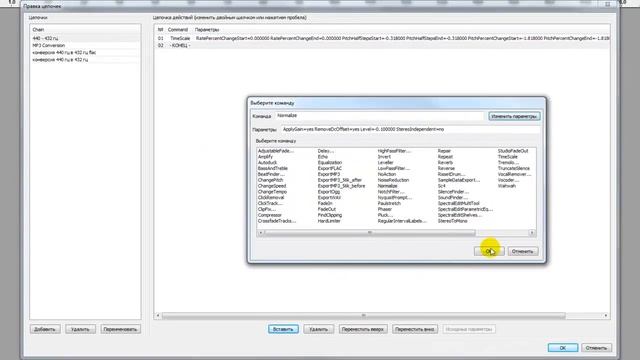Click the "- КОНЕЦ -" row in the chain actions
This screenshot has width=640, height=360.
382,45
